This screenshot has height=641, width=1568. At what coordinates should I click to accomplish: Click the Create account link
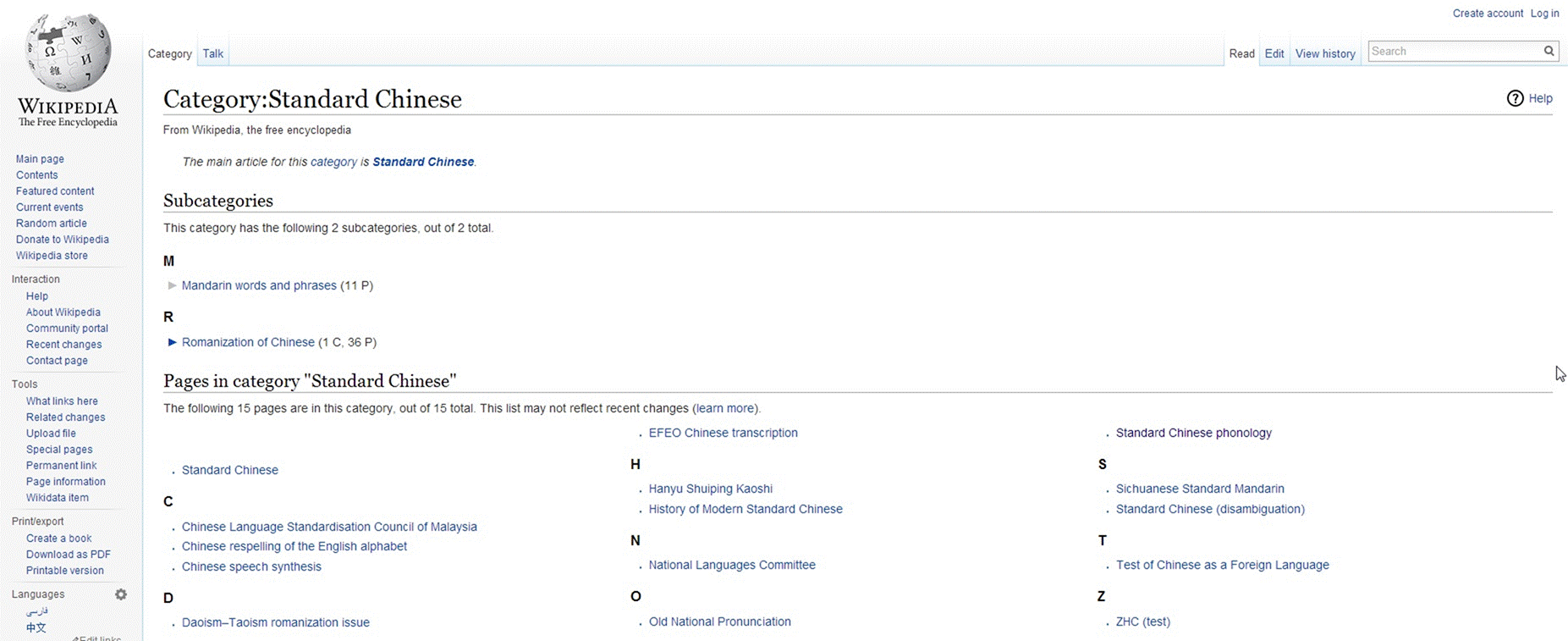[1488, 14]
